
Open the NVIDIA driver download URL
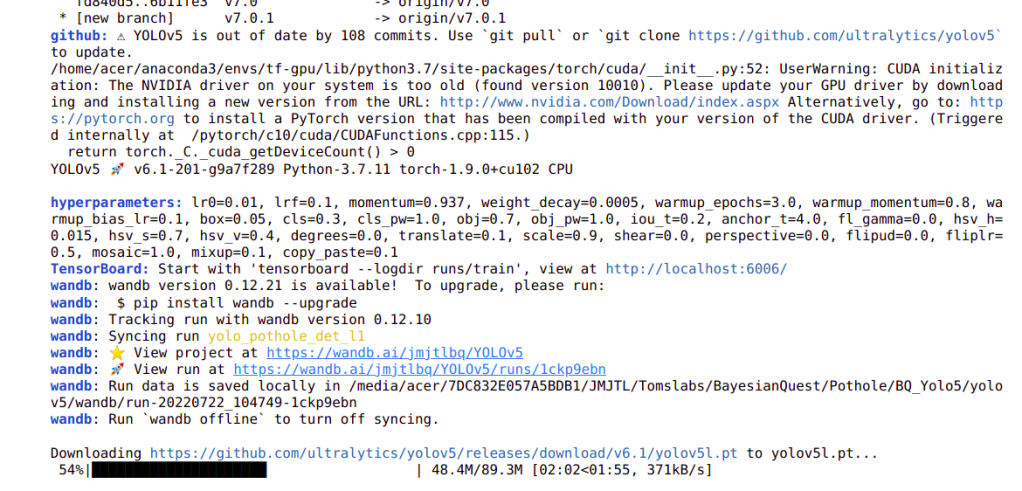pos(610,102)
